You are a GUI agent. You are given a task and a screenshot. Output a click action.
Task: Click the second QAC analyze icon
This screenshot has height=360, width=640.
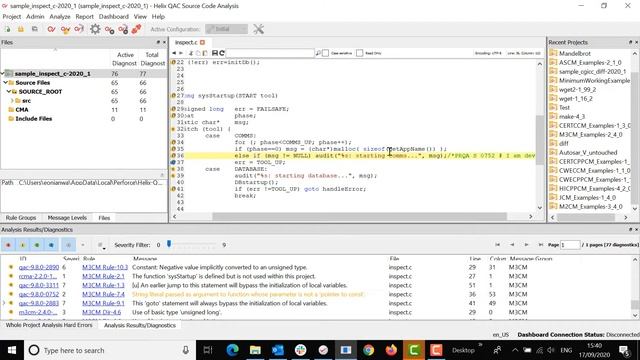point(65,29)
